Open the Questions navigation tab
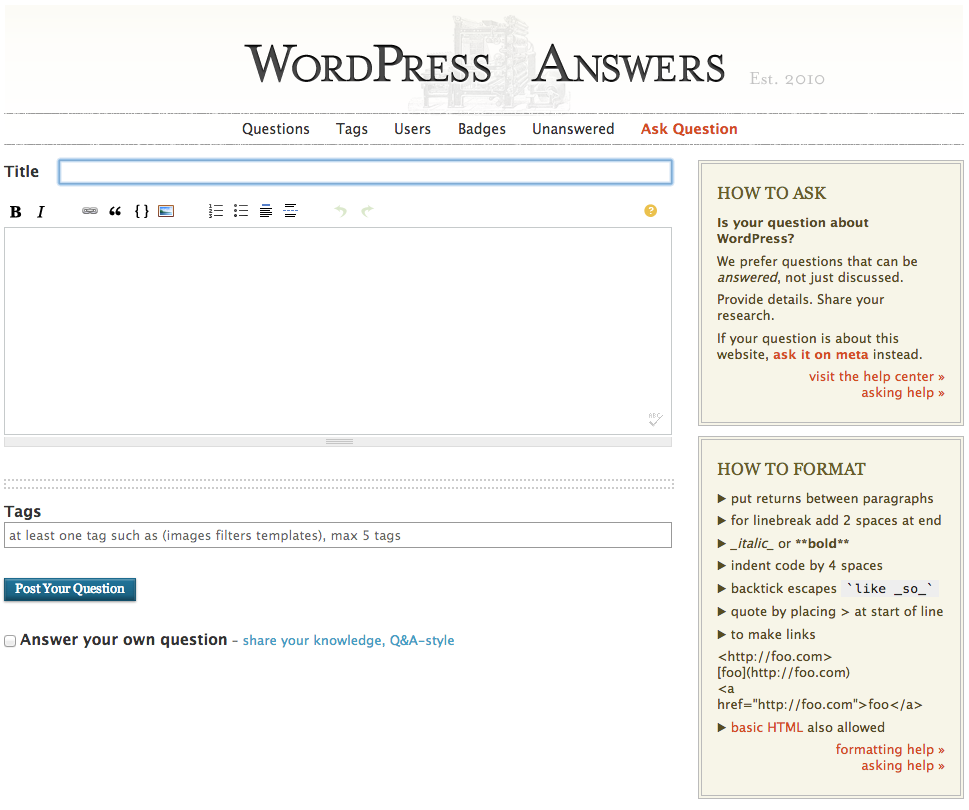This screenshot has height=810, width=969. [276, 129]
